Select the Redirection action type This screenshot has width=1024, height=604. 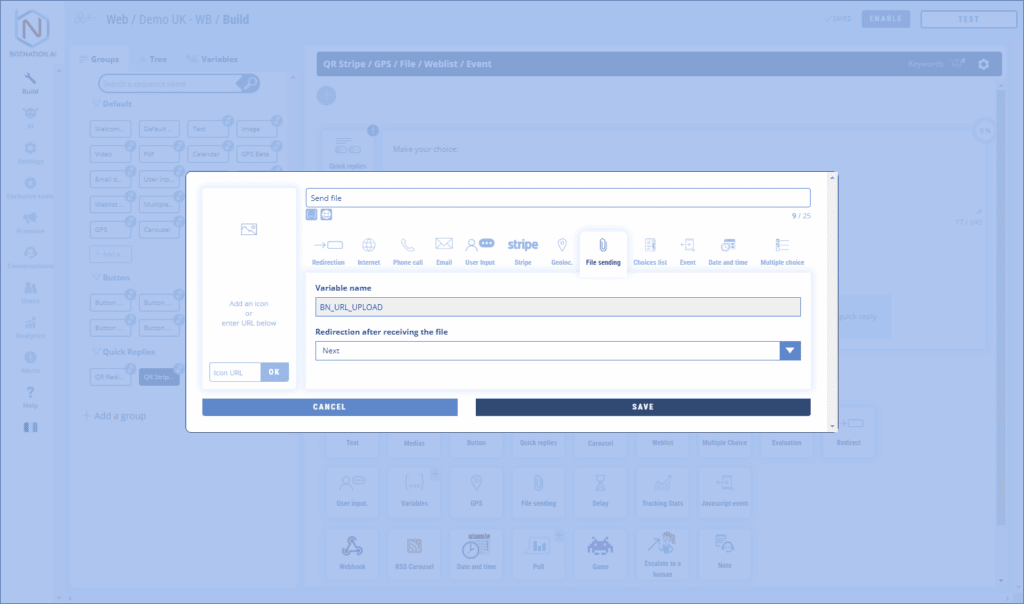(328, 250)
